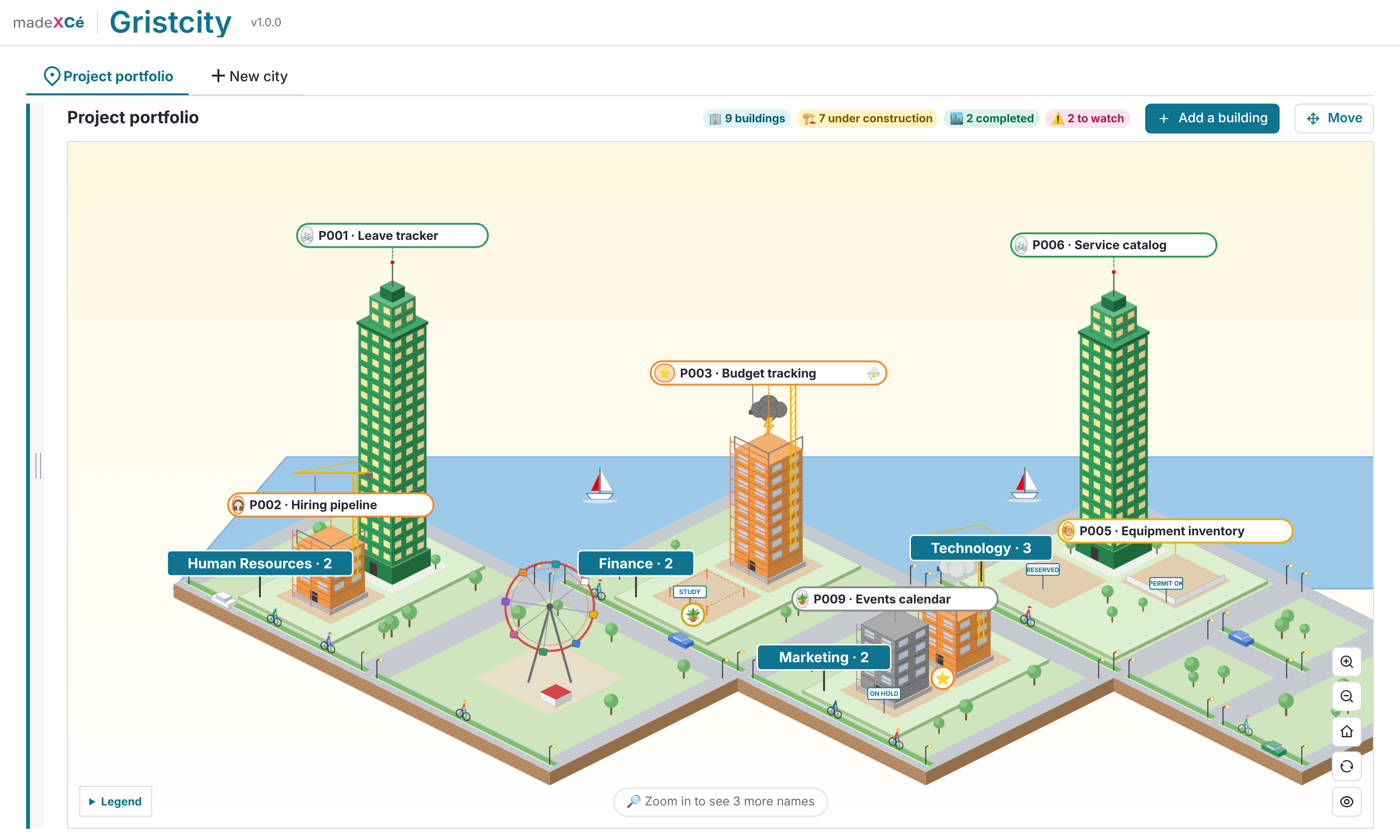Click the storm weather icon on P003 label

click(x=873, y=374)
